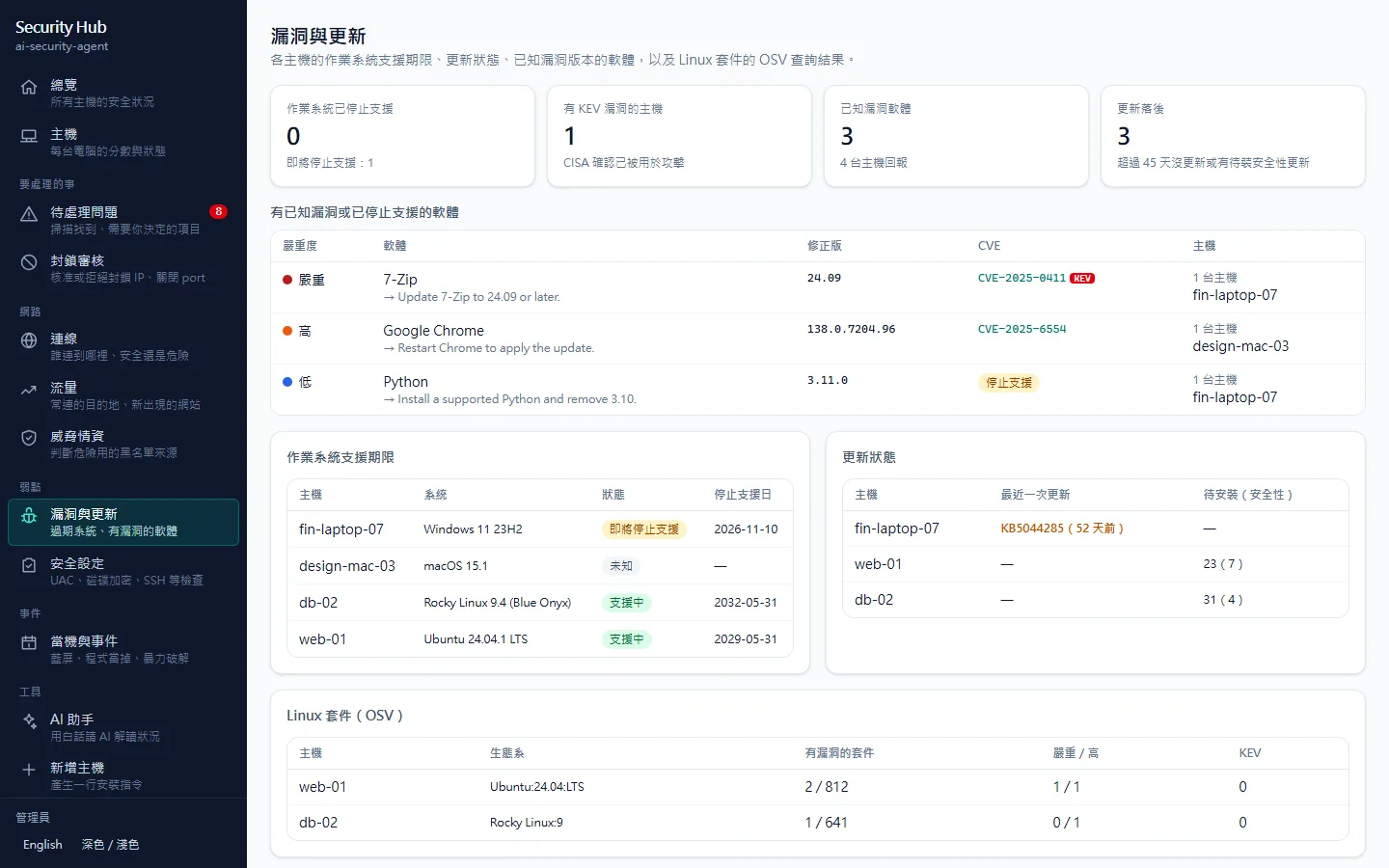Click the home icon beside 總覽
This screenshot has height=868, width=1389.
[x=29, y=87]
